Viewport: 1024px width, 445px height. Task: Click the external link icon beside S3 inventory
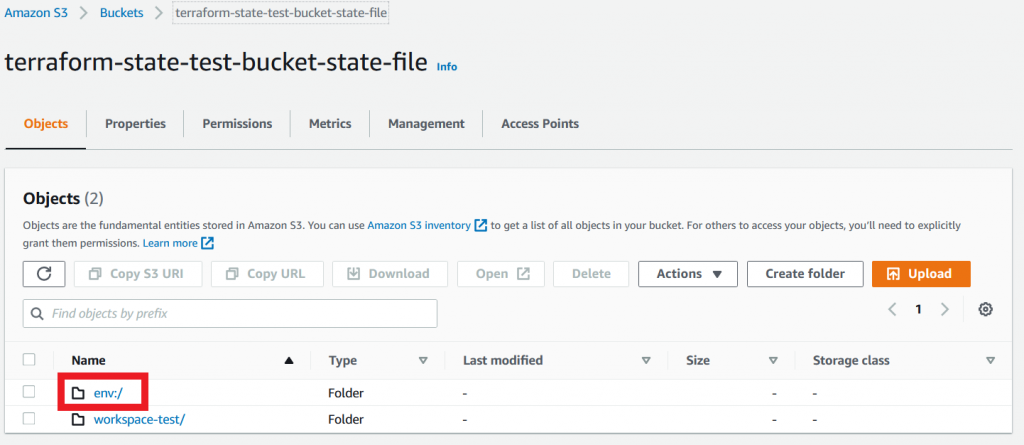click(x=481, y=226)
